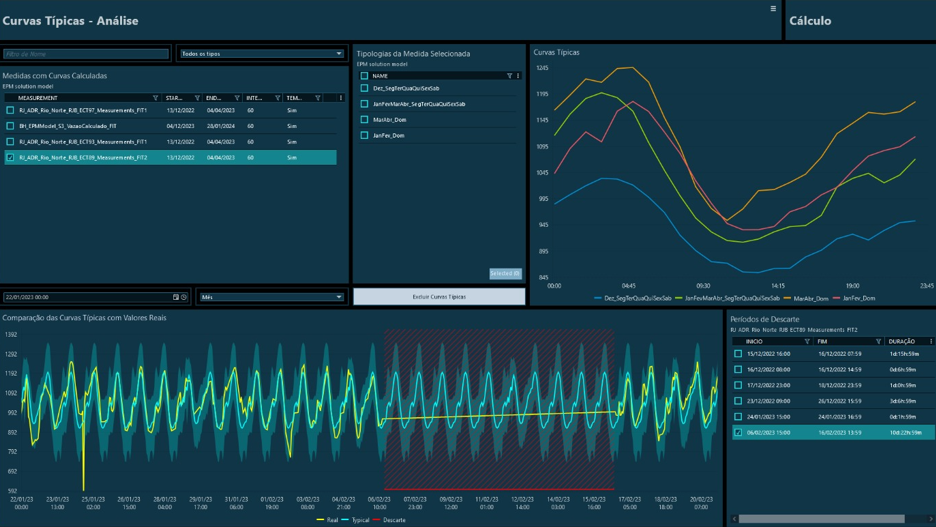Tick the MarAbr_Dom typology checkbox
Image resolution: width=936 pixels, height=527 pixels.
coord(364,119)
